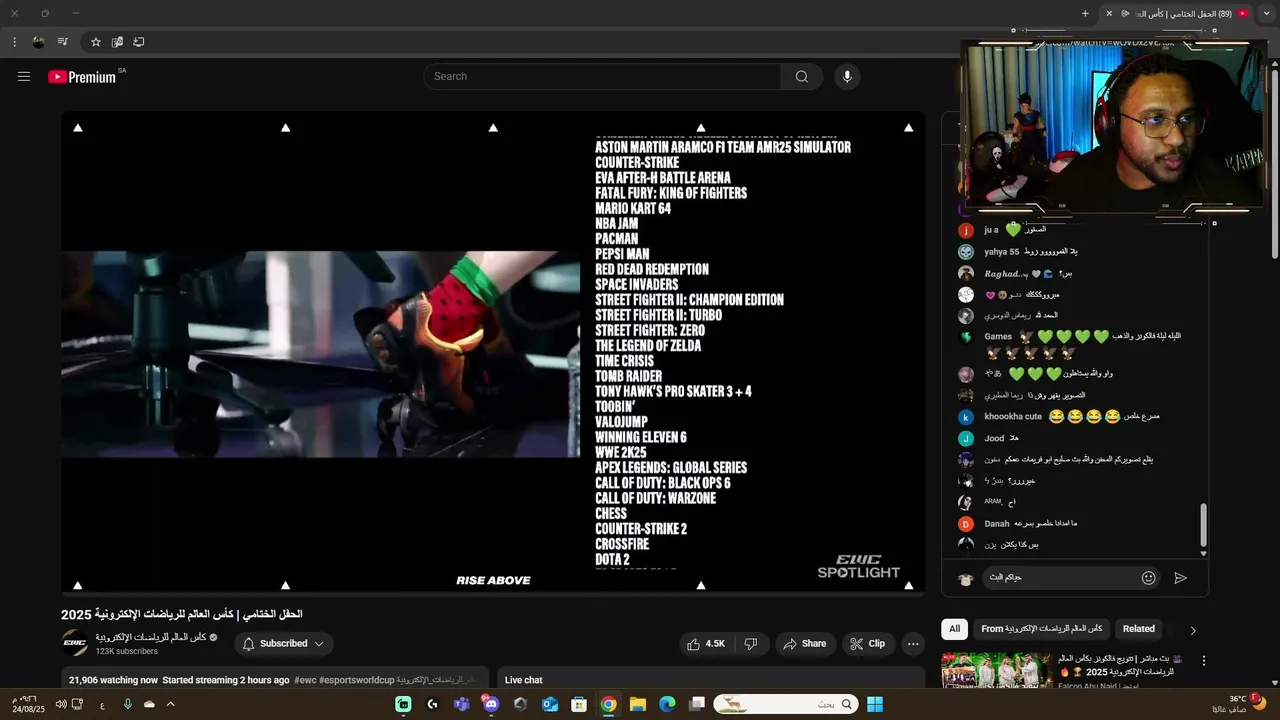Click the search magnifier button
Screen dimensions: 1280x720
click(802, 77)
